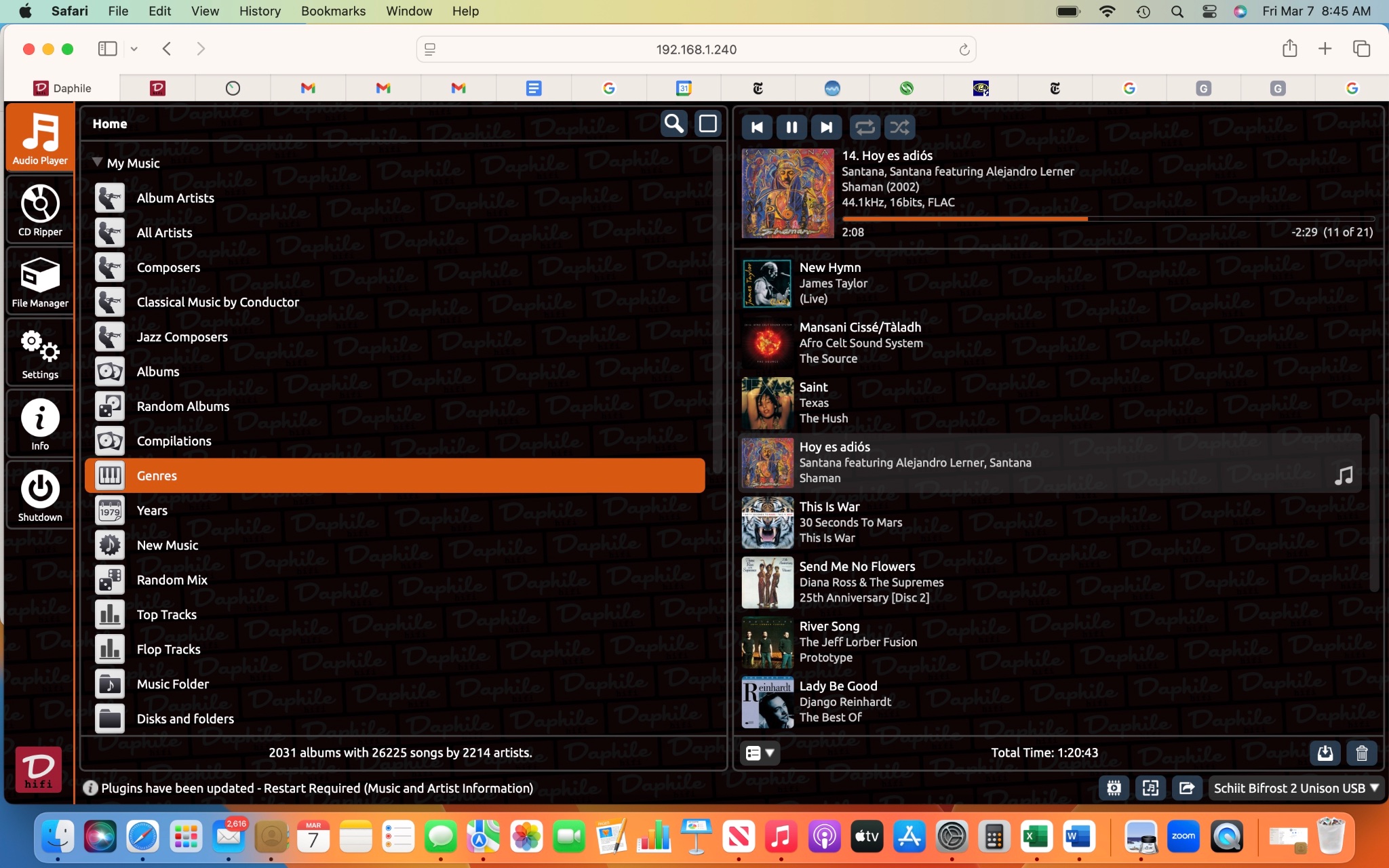Image resolution: width=1389 pixels, height=868 pixels.
Task: Play Mansani Cissé/Tàladh track
Action: pyautogui.click(x=1050, y=343)
